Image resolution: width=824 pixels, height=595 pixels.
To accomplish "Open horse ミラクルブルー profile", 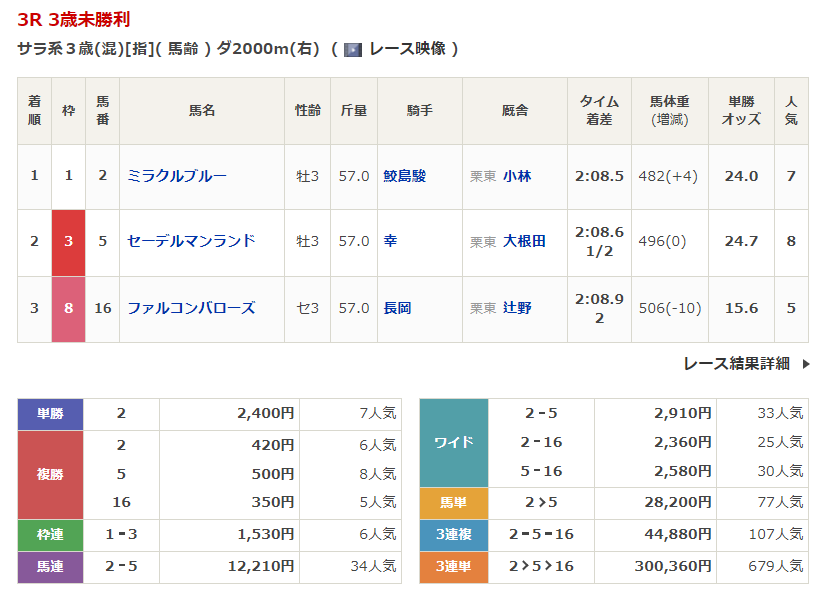I will tap(177, 176).
